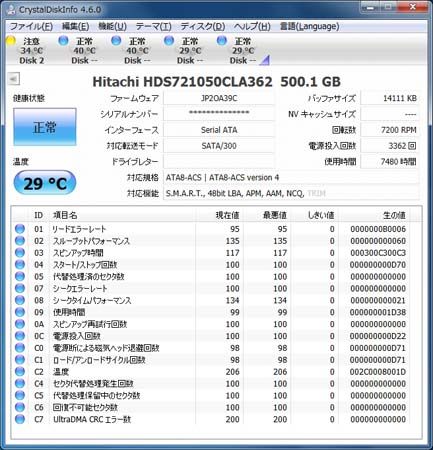Screen dimensions: 433x450
Task: Click raw value 000000001D38
Action: [378, 312]
